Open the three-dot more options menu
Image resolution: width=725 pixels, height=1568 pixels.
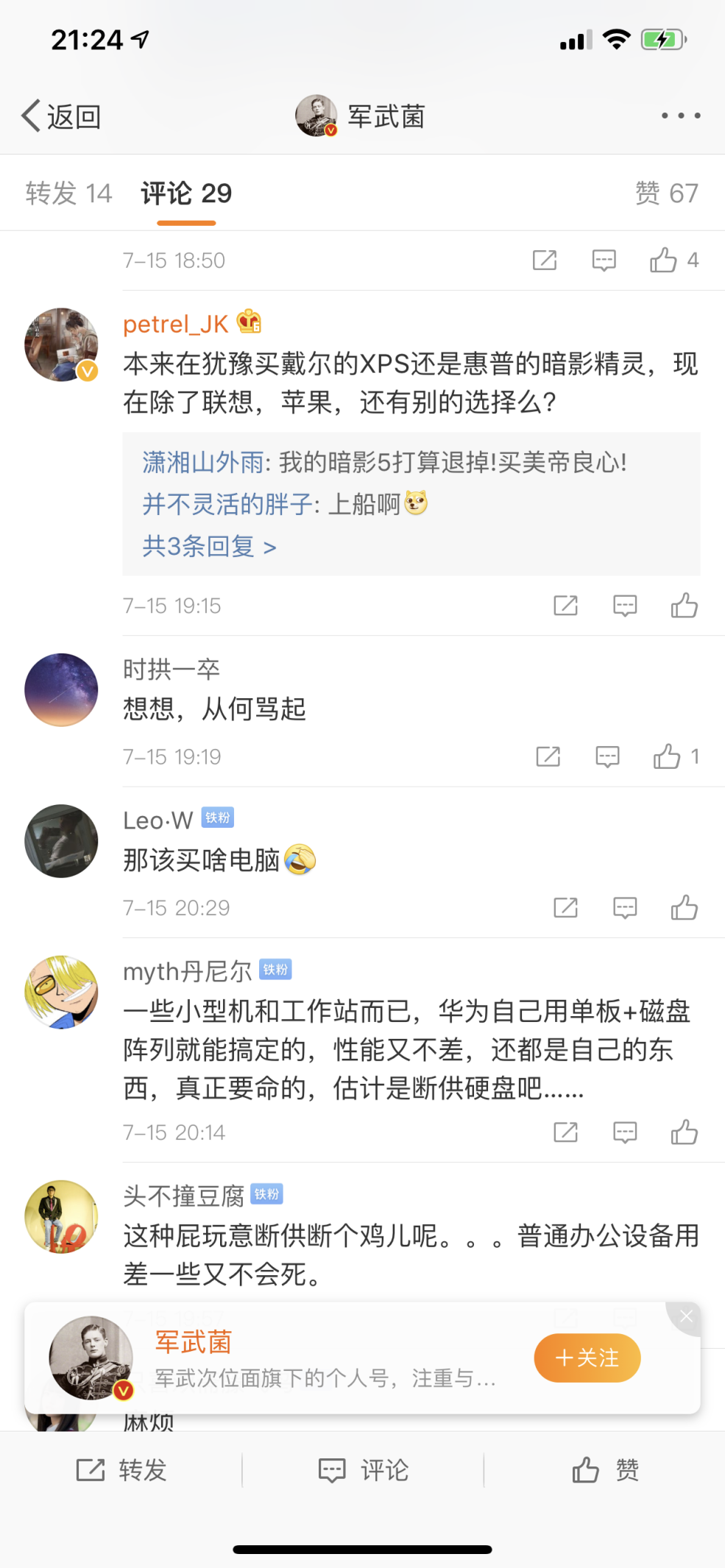click(680, 116)
